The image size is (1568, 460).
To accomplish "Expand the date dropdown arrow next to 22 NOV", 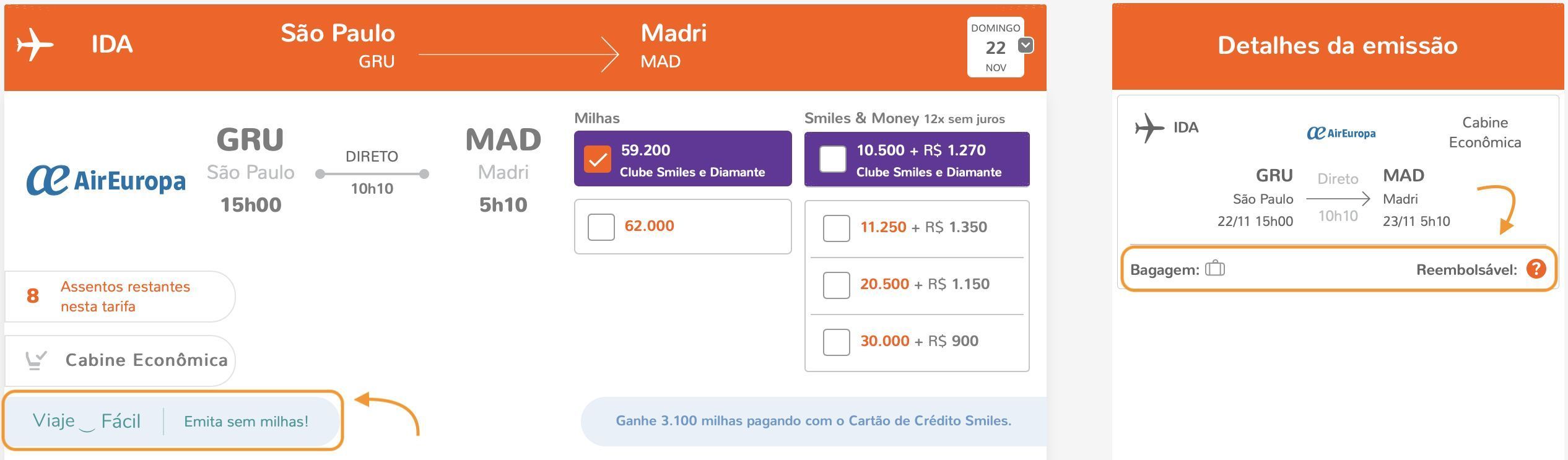I will point(1026,45).
